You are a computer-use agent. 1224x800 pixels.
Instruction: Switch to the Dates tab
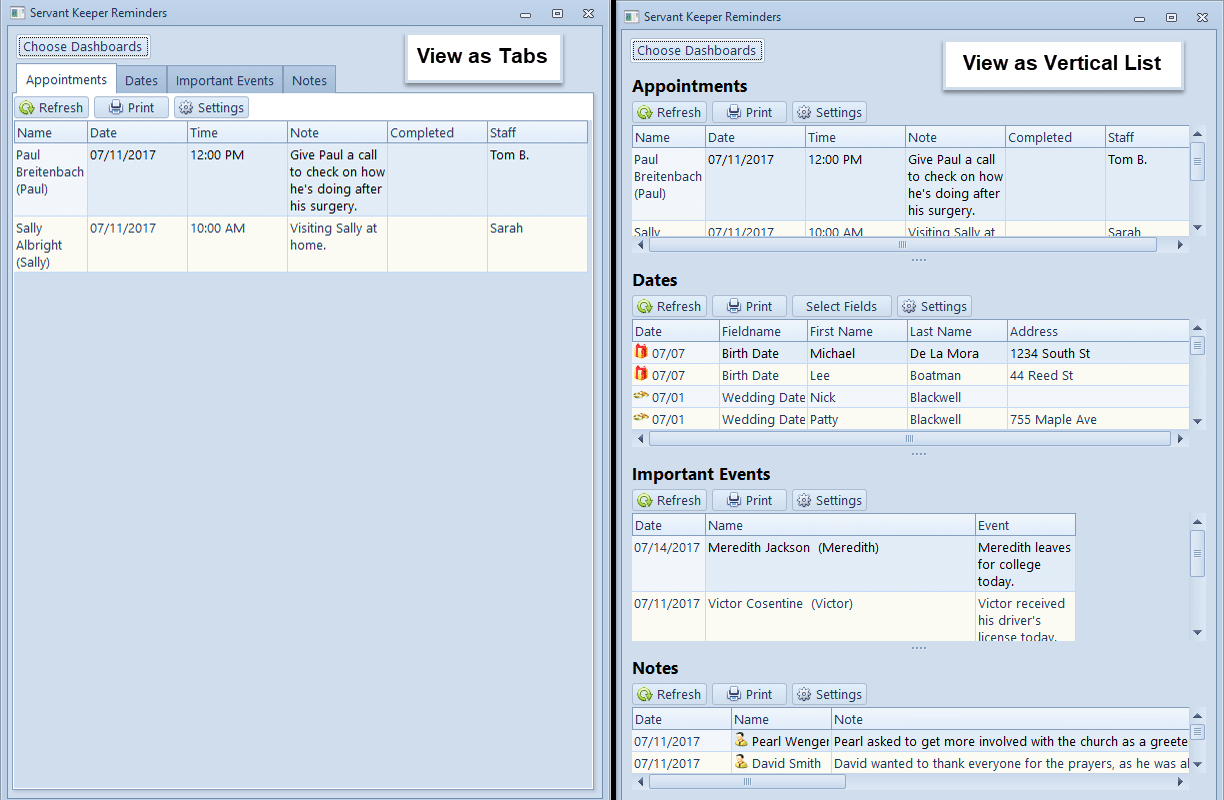[x=141, y=81]
